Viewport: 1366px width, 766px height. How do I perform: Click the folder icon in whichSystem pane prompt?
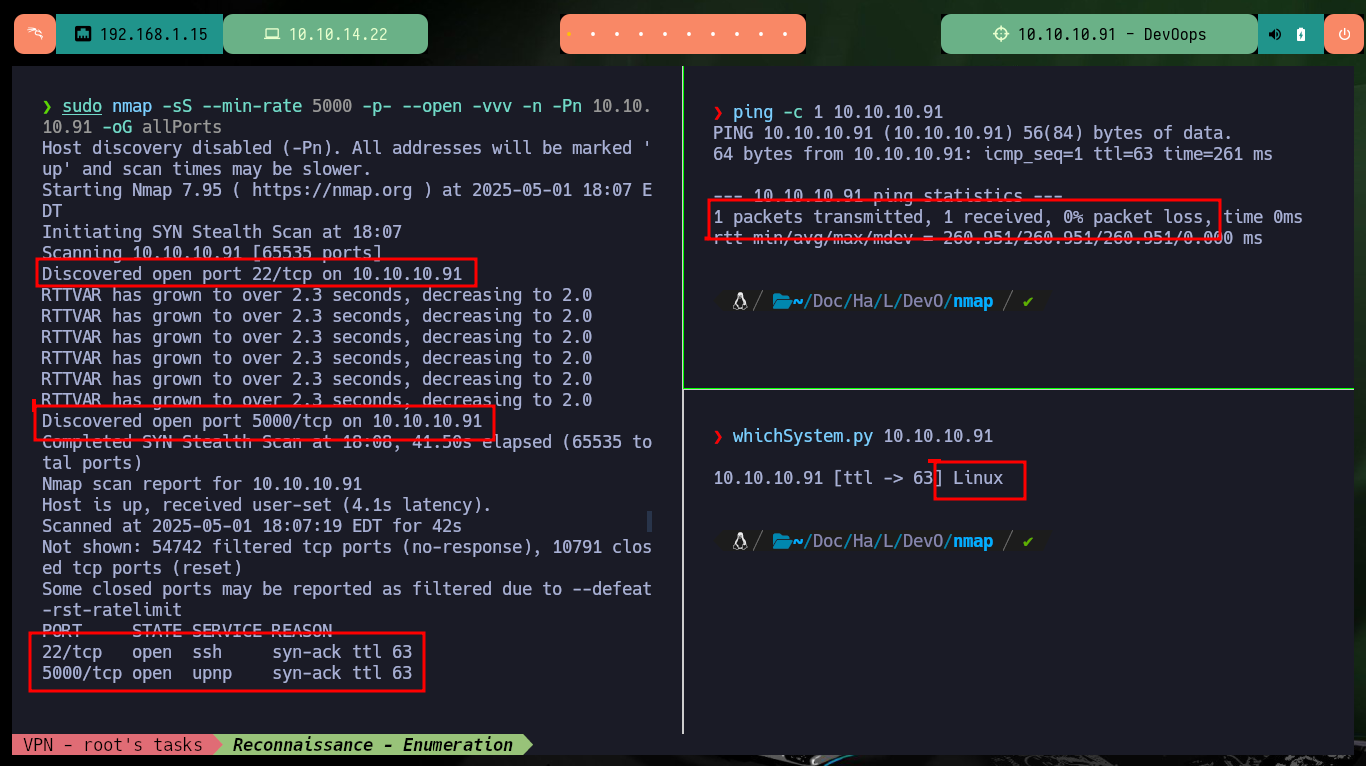point(782,541)
